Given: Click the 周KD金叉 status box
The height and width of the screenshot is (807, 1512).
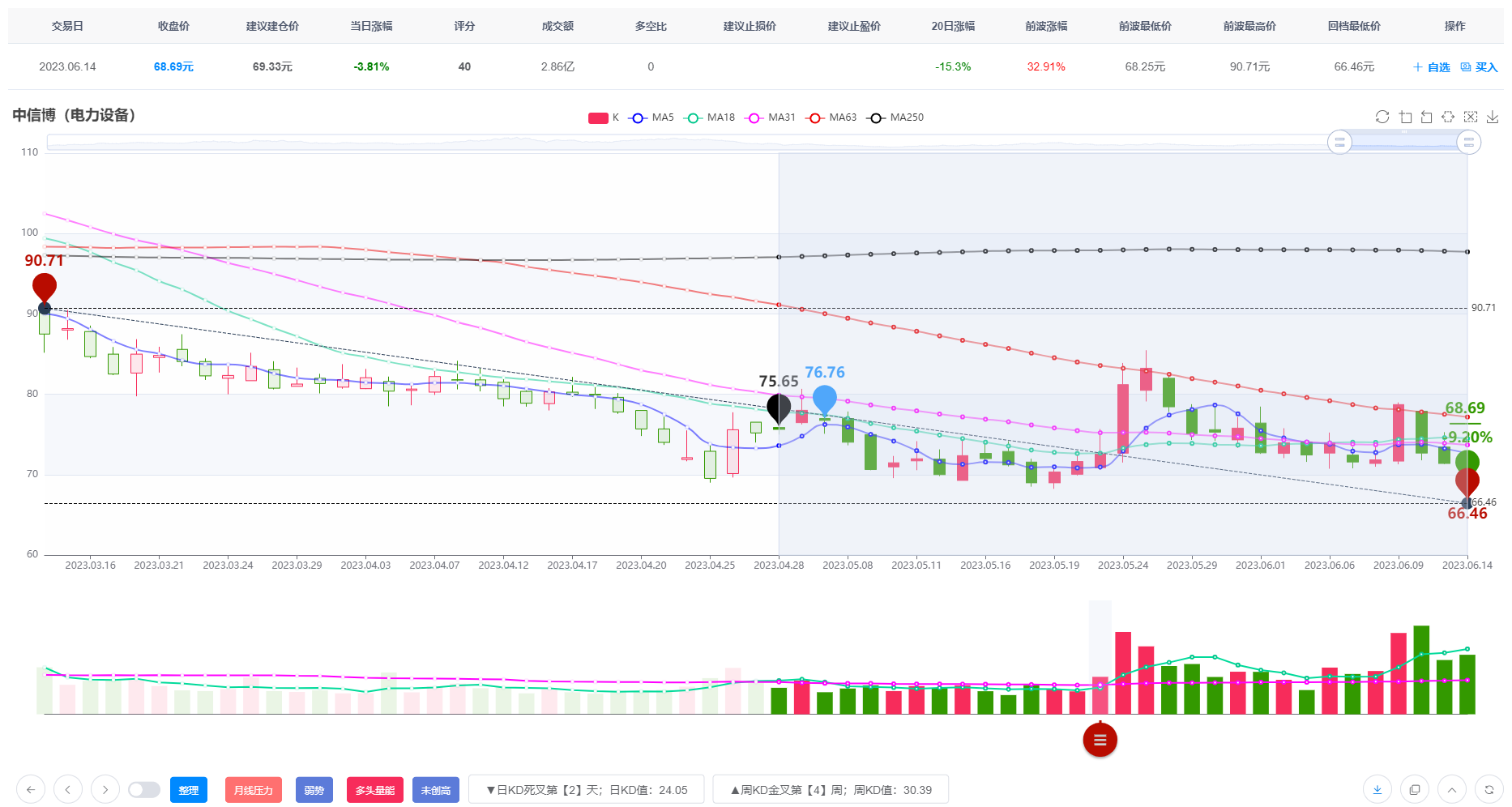Looking at the screenshot, I should [x=831, y=790].
